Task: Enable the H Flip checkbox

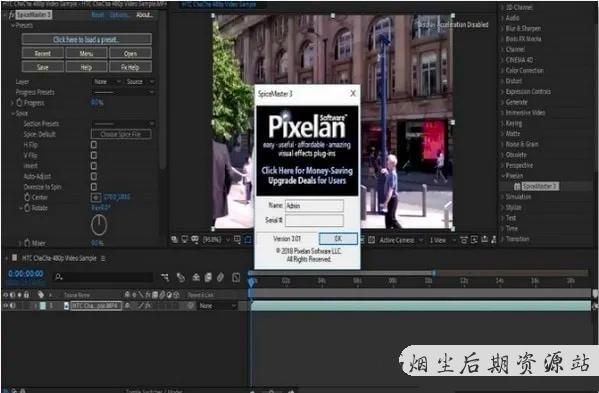Action: pyautogui.click(x=94, y=145)
